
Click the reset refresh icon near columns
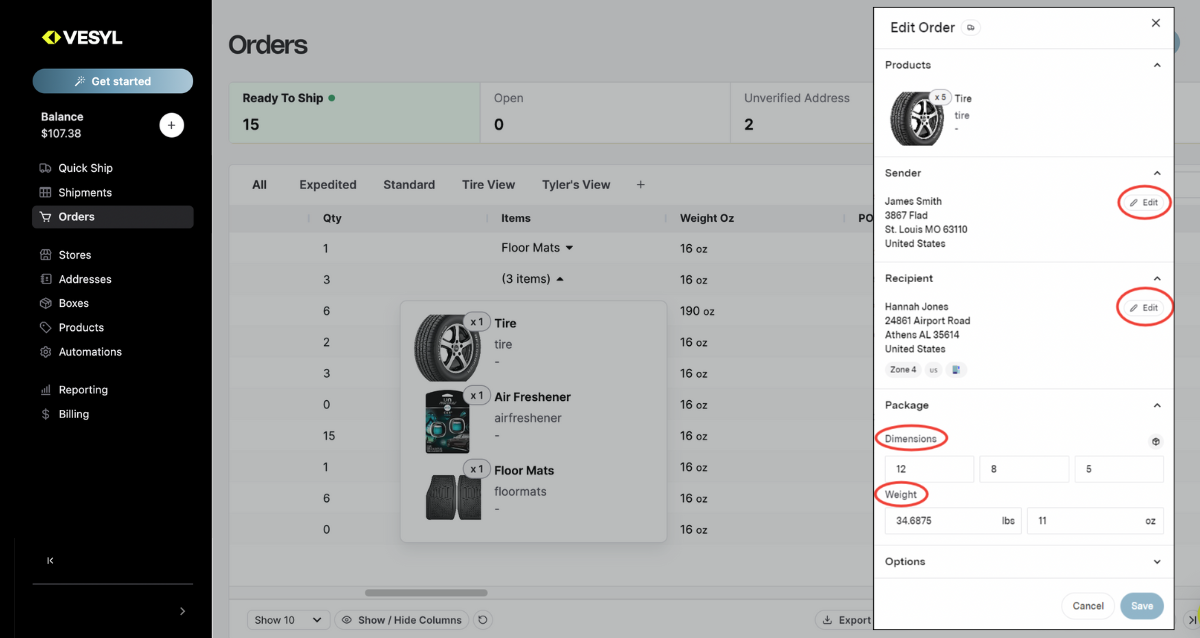[x=483, y=620]
